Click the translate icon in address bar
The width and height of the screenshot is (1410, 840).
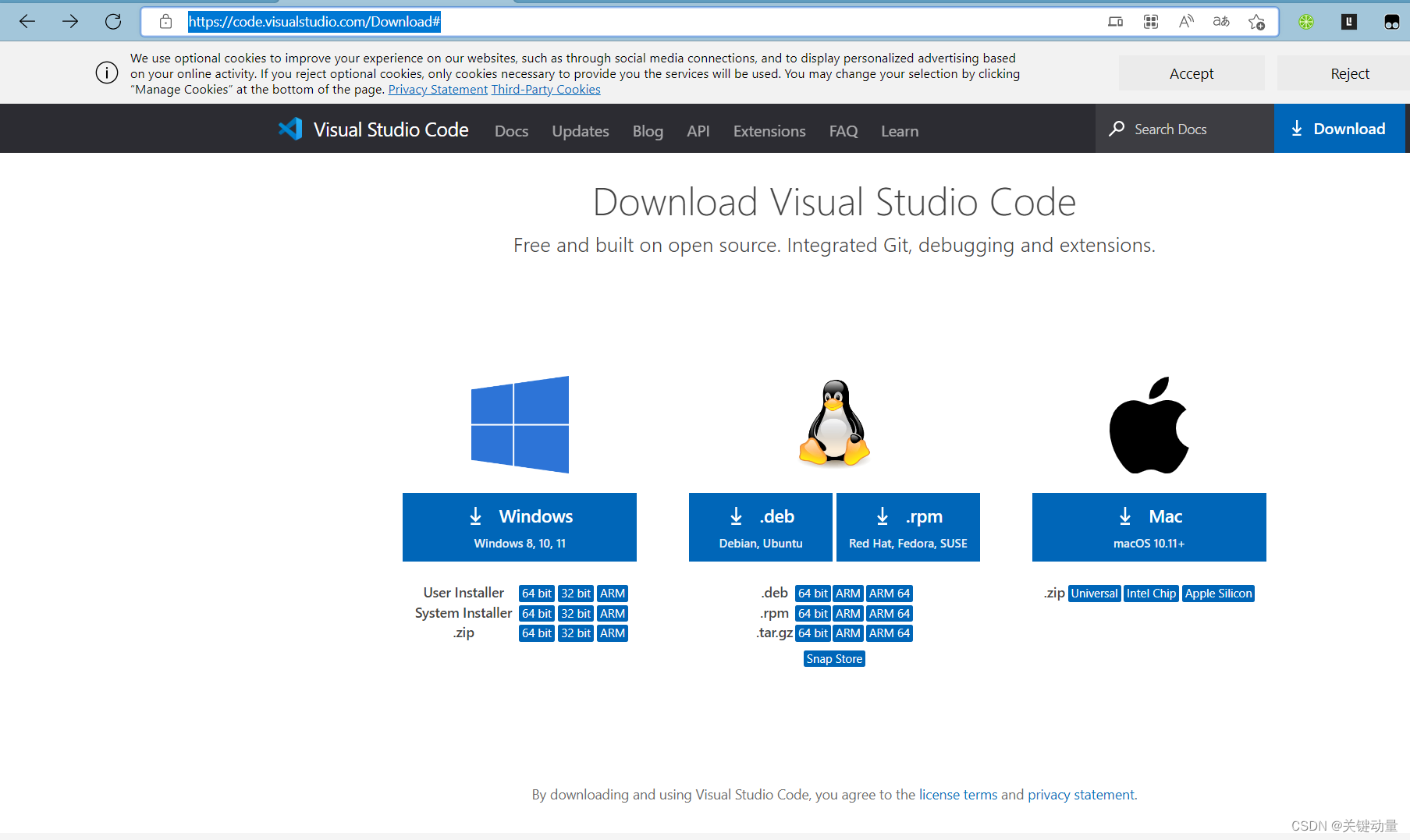pos(1221,22)
